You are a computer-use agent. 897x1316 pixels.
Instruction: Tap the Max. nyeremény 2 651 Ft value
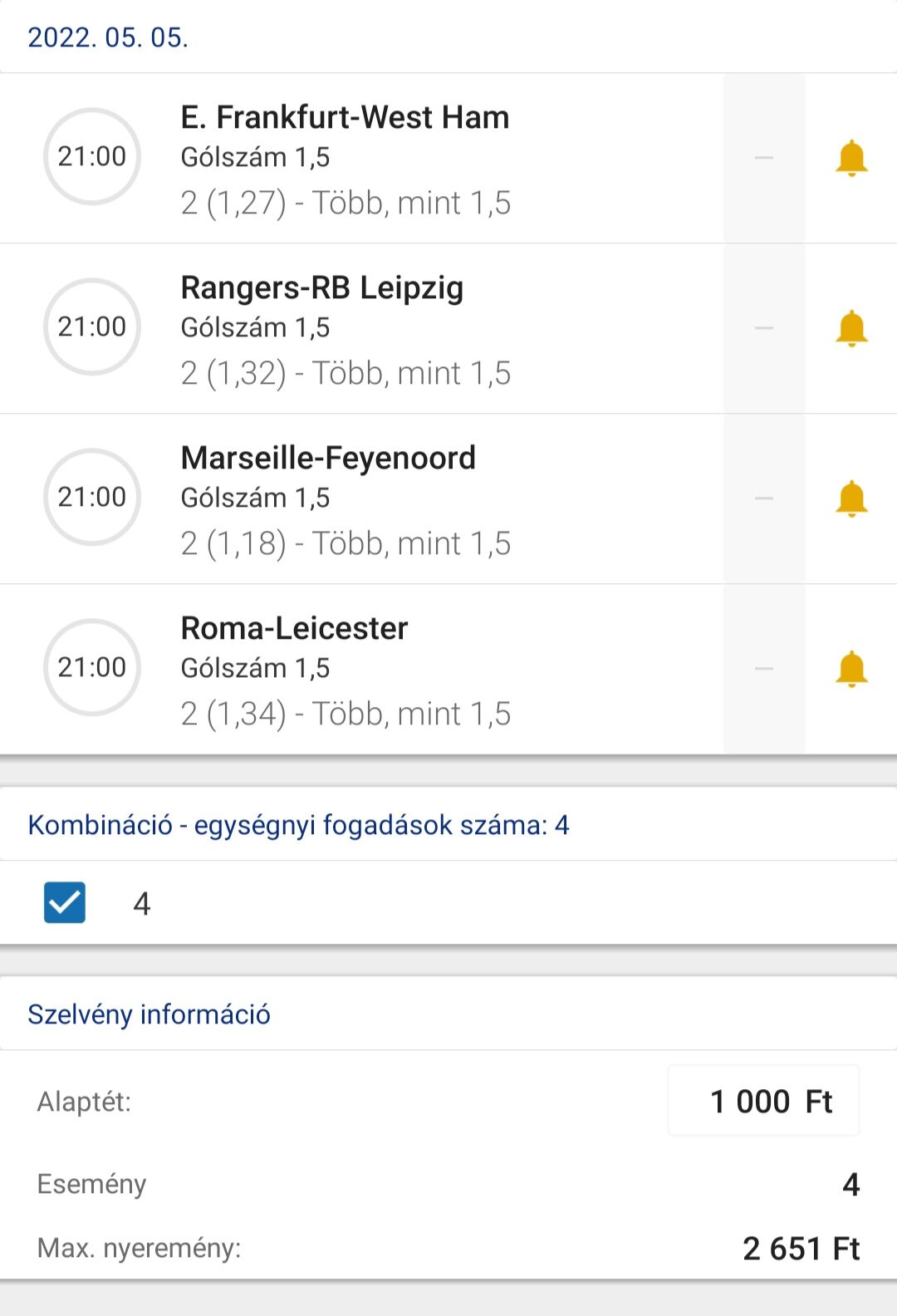(801, 1249)
